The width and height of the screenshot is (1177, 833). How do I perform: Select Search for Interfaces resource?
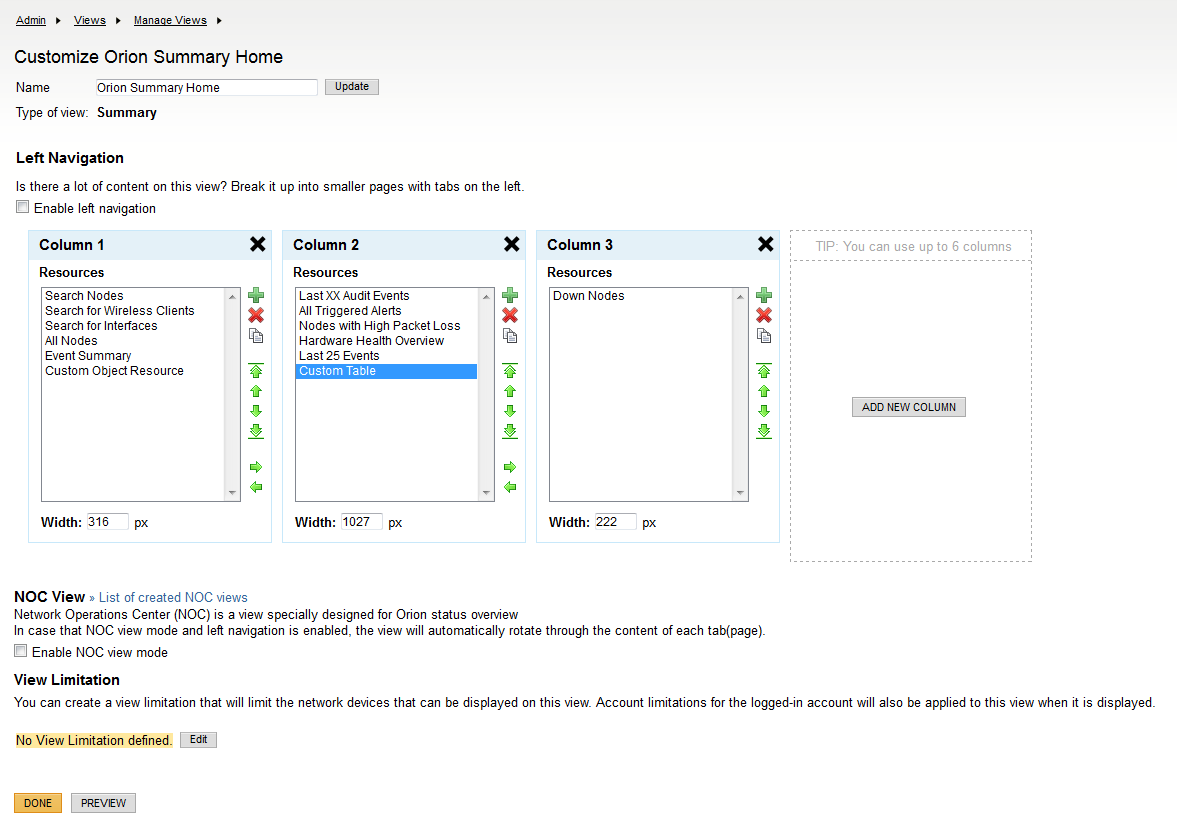[134, 326]
